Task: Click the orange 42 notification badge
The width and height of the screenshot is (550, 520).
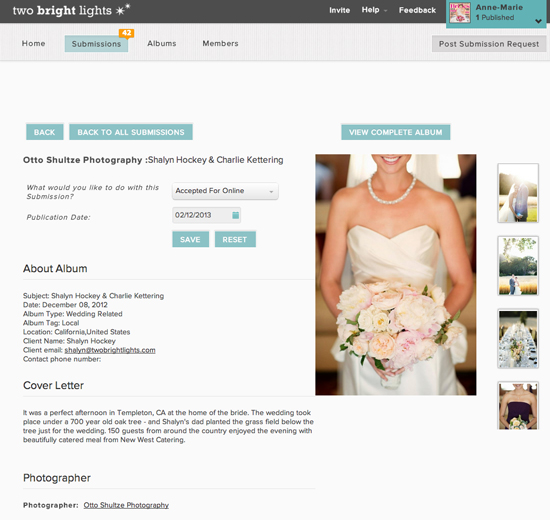Action: 127,33
